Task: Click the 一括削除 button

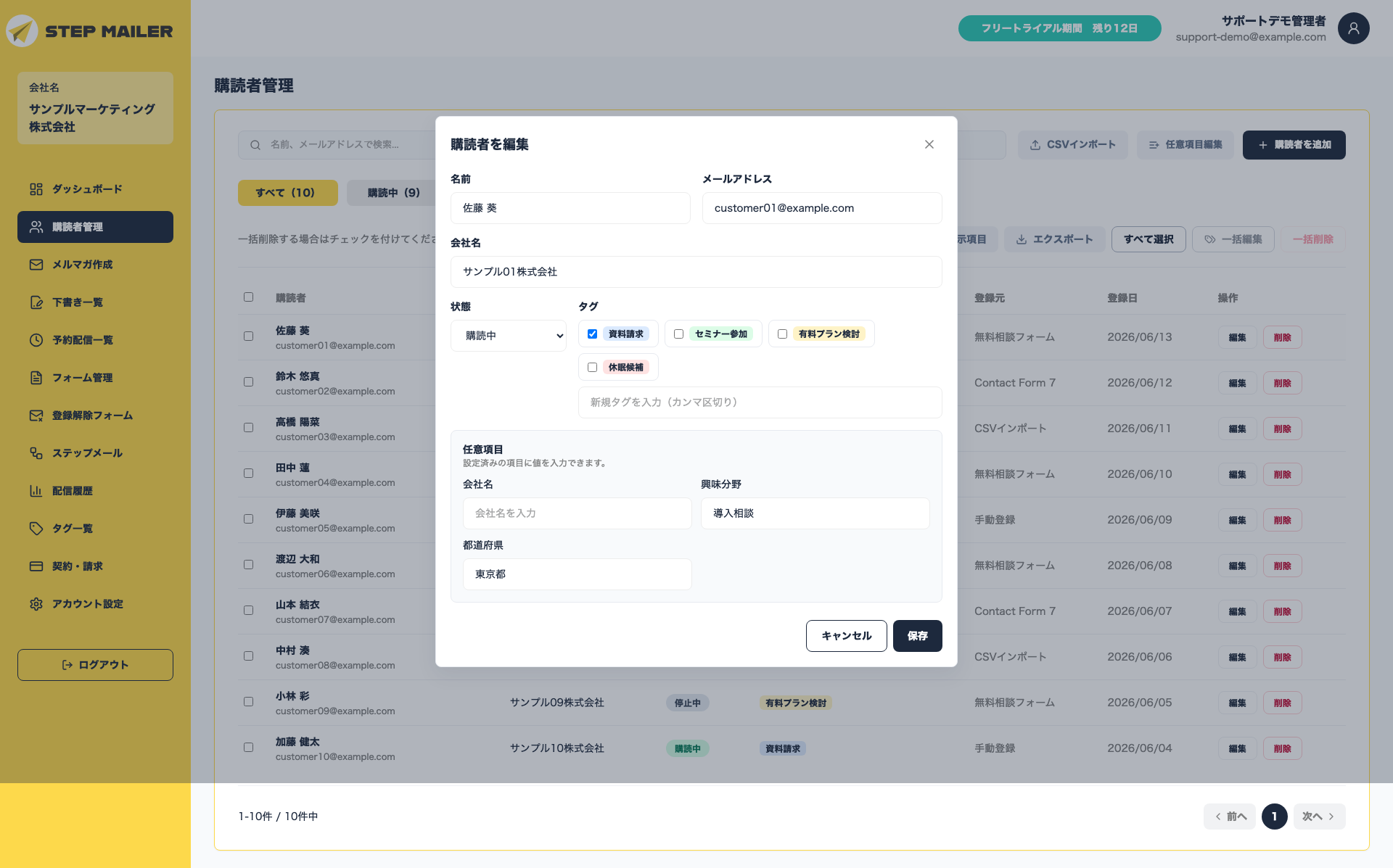Action: 1313,239
